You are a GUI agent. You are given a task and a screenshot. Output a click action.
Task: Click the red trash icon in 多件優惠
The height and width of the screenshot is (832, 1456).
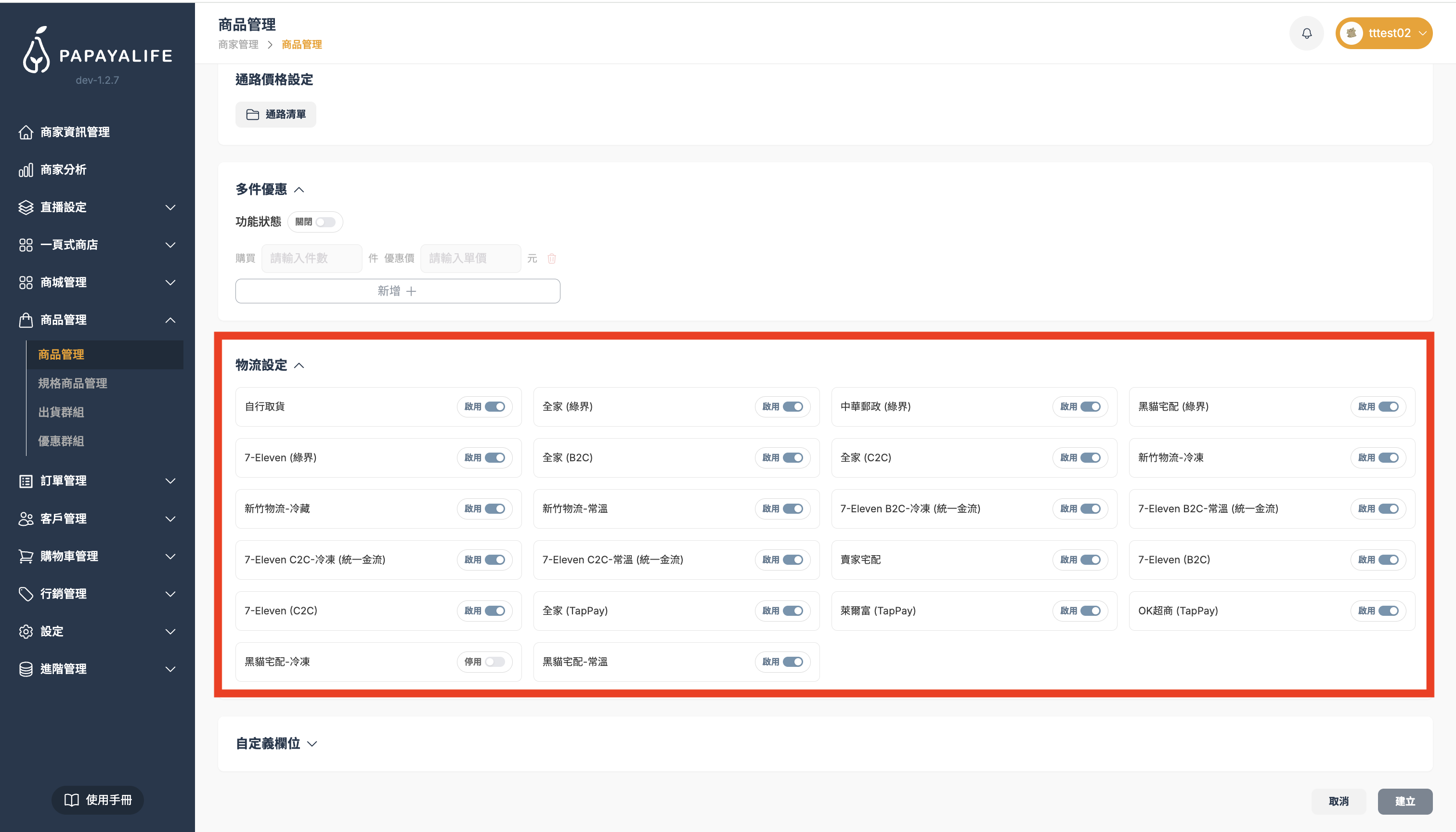[x=551, y=258]
